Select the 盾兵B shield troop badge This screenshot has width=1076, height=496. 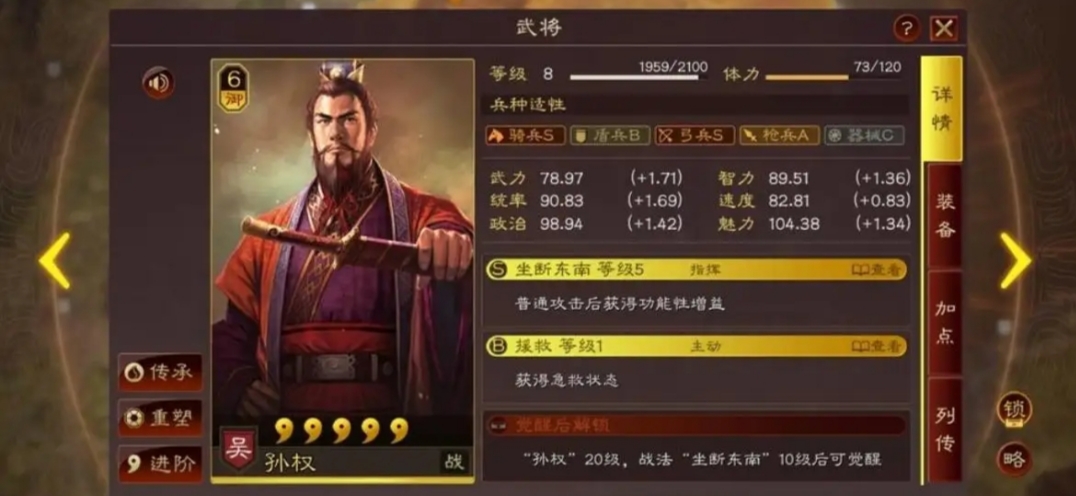610,135
